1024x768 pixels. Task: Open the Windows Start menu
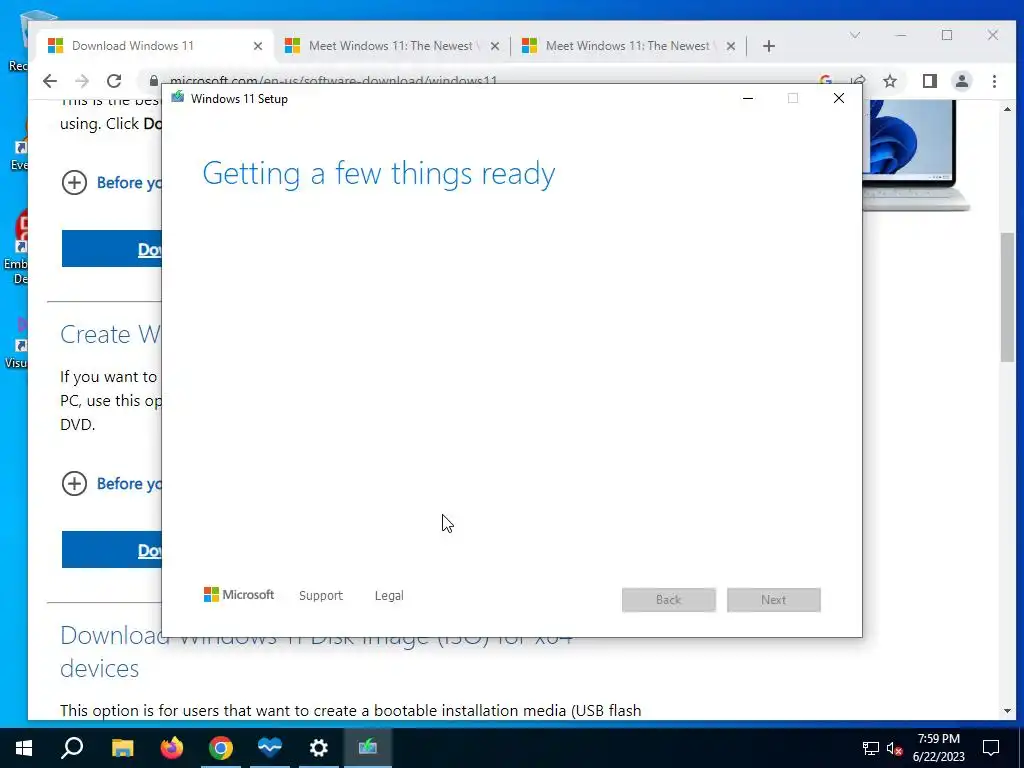tap(24, 748)
